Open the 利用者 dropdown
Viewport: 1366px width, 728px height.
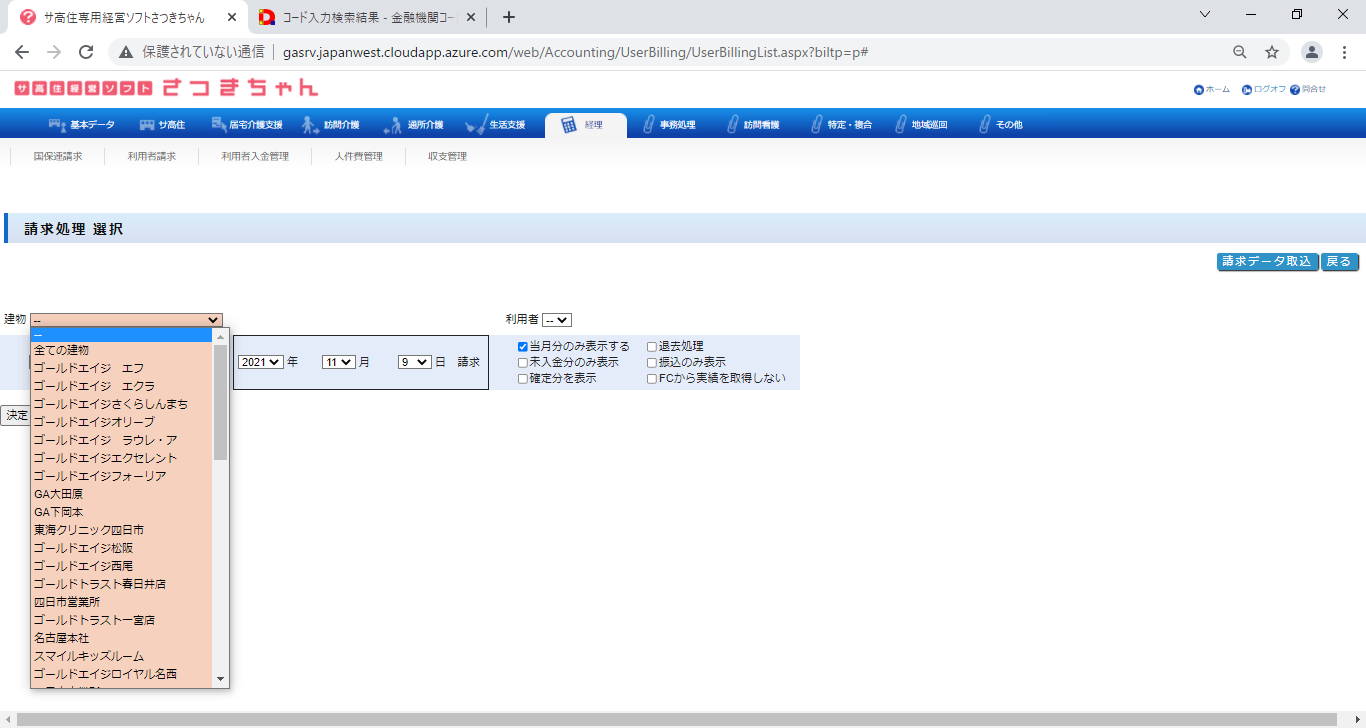click(557, 320)
